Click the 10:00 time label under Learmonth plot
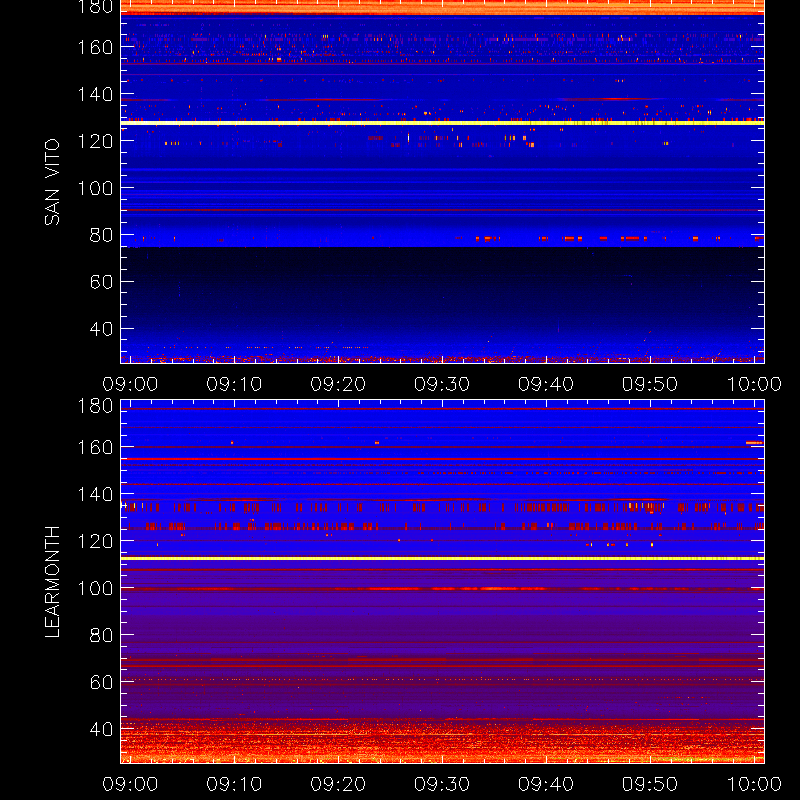The width and height of the screenshot is (800, 800). [754, 784]
